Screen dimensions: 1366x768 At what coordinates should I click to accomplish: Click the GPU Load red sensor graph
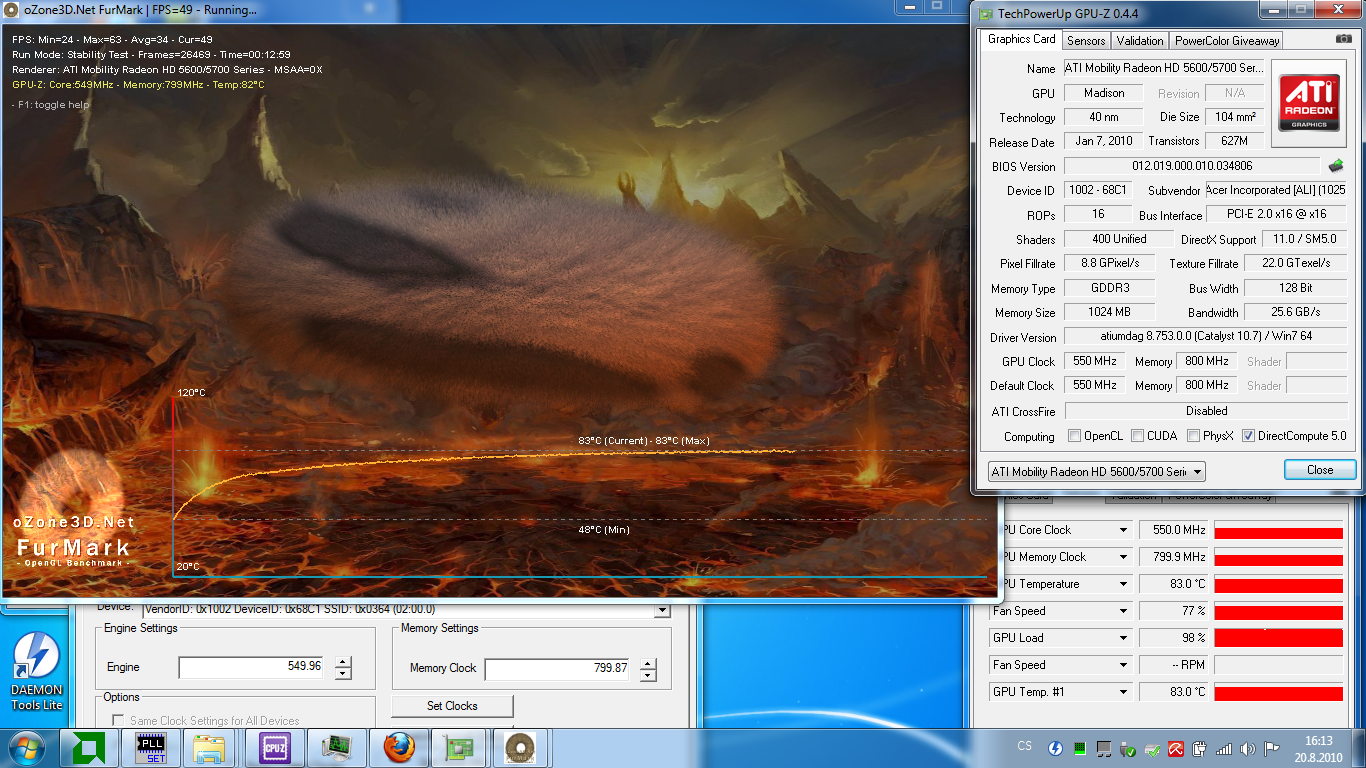pyautogui.click(x=1279, y=638)
